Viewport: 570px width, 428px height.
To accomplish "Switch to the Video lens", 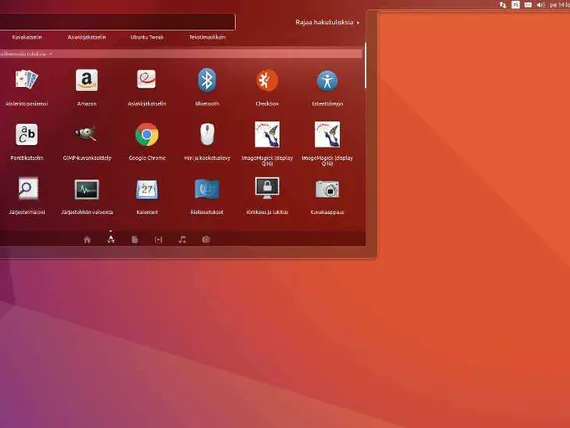I will [x=158, y=239].
